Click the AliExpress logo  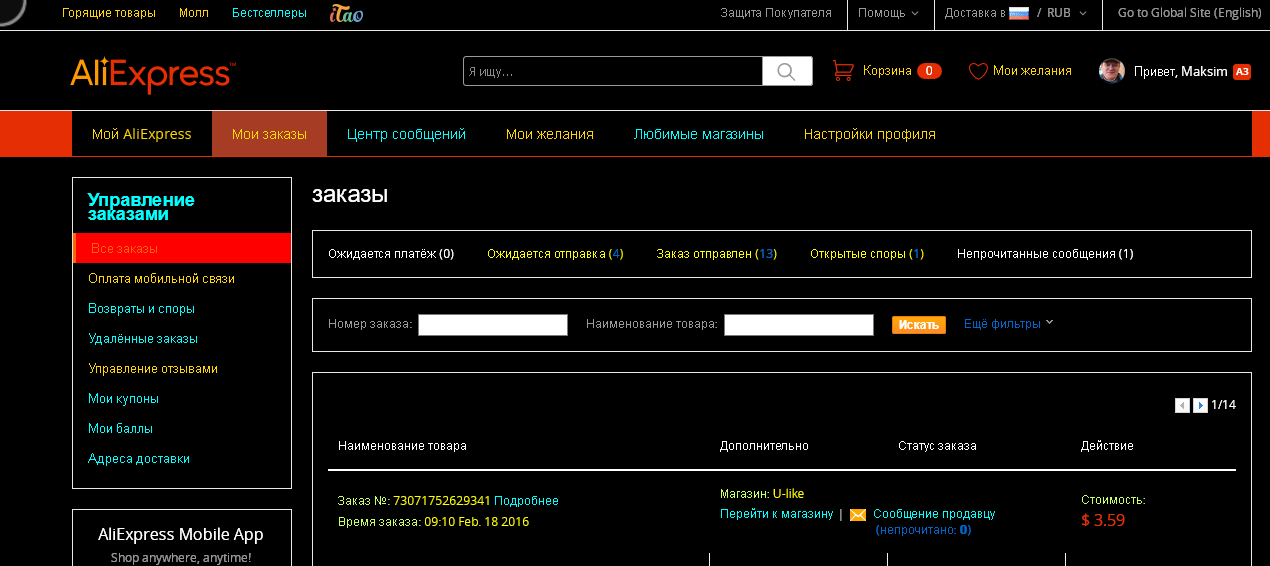(x=153, y=75)
